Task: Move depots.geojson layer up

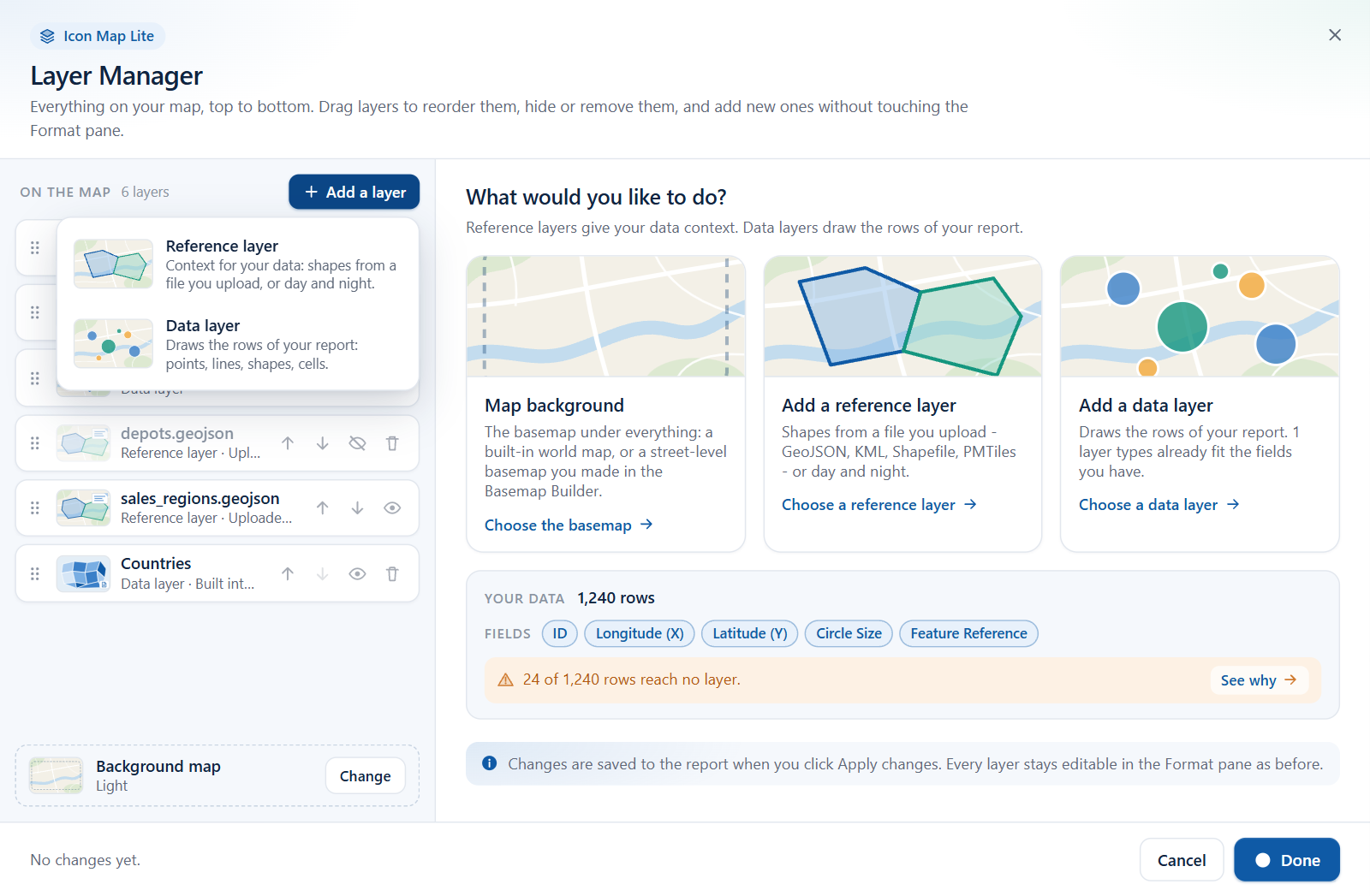Action: [x=288, y=443]
